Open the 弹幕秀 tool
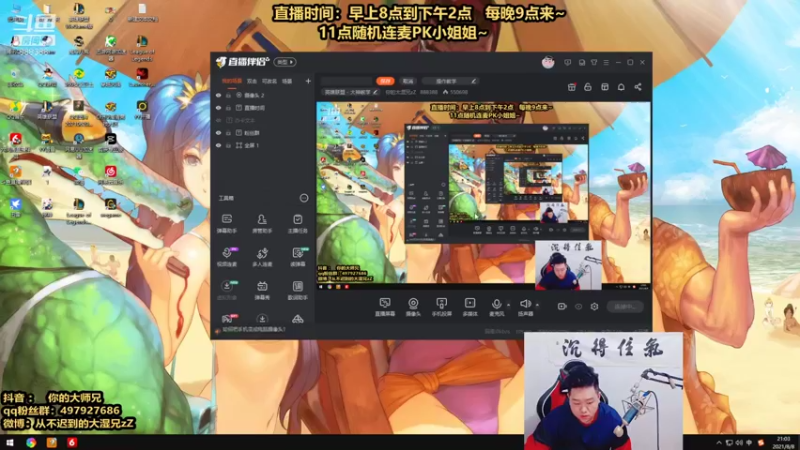 262,290
